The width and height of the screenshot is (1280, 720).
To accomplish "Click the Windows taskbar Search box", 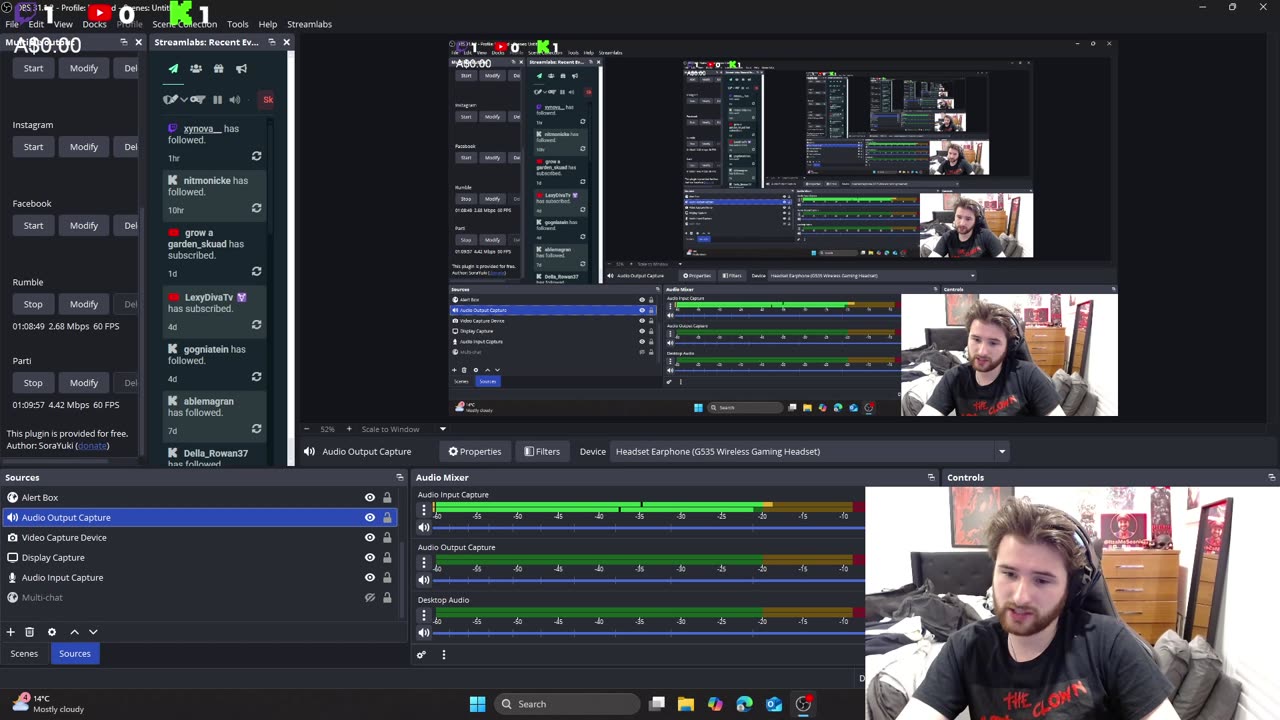I will 567,704.
